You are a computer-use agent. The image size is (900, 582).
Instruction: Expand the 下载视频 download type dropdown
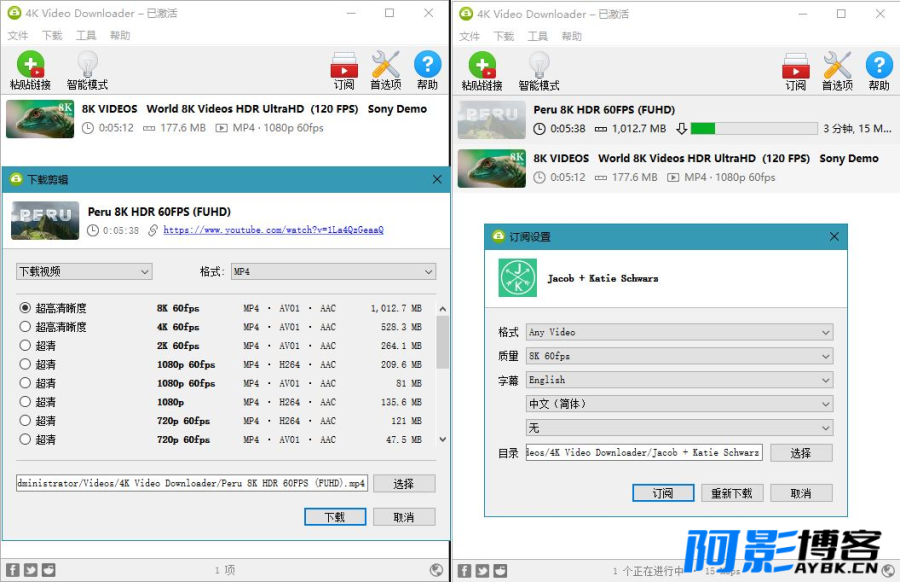point(84,272)
